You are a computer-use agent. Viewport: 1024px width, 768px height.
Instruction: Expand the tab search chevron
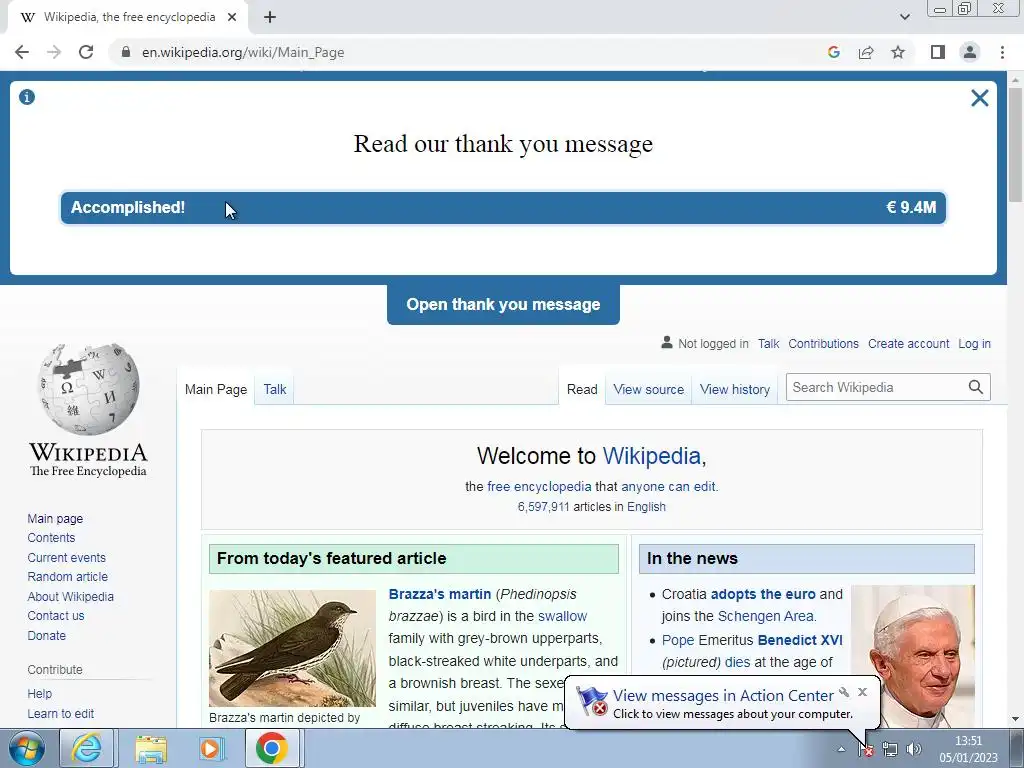click(904, 17)
